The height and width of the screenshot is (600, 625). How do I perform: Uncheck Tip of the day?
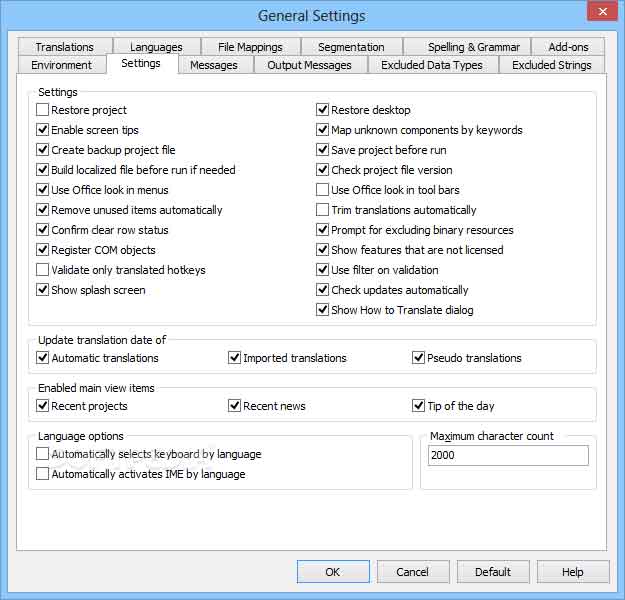pyautogui.click(x=419, y=406)
